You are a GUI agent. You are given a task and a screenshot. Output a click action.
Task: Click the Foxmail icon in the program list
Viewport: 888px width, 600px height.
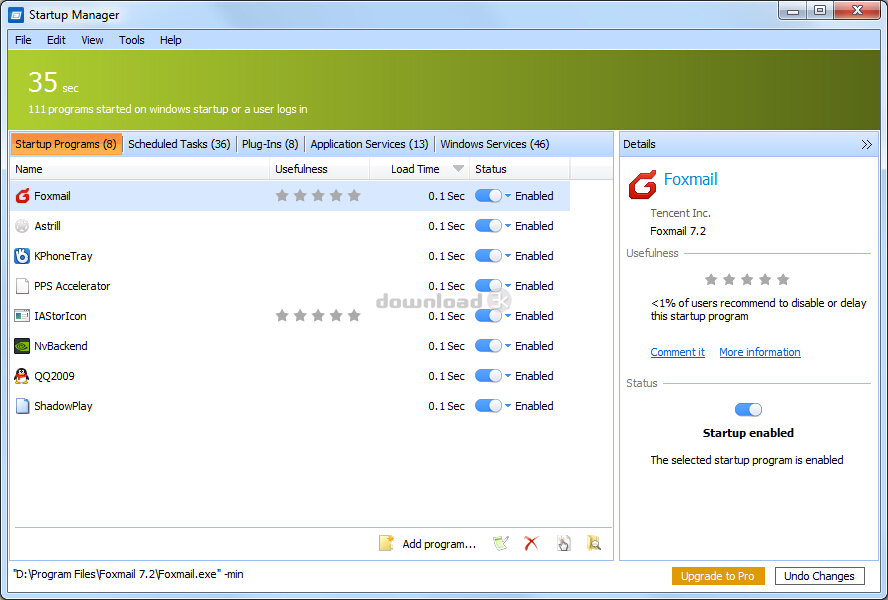pos(22,196)
